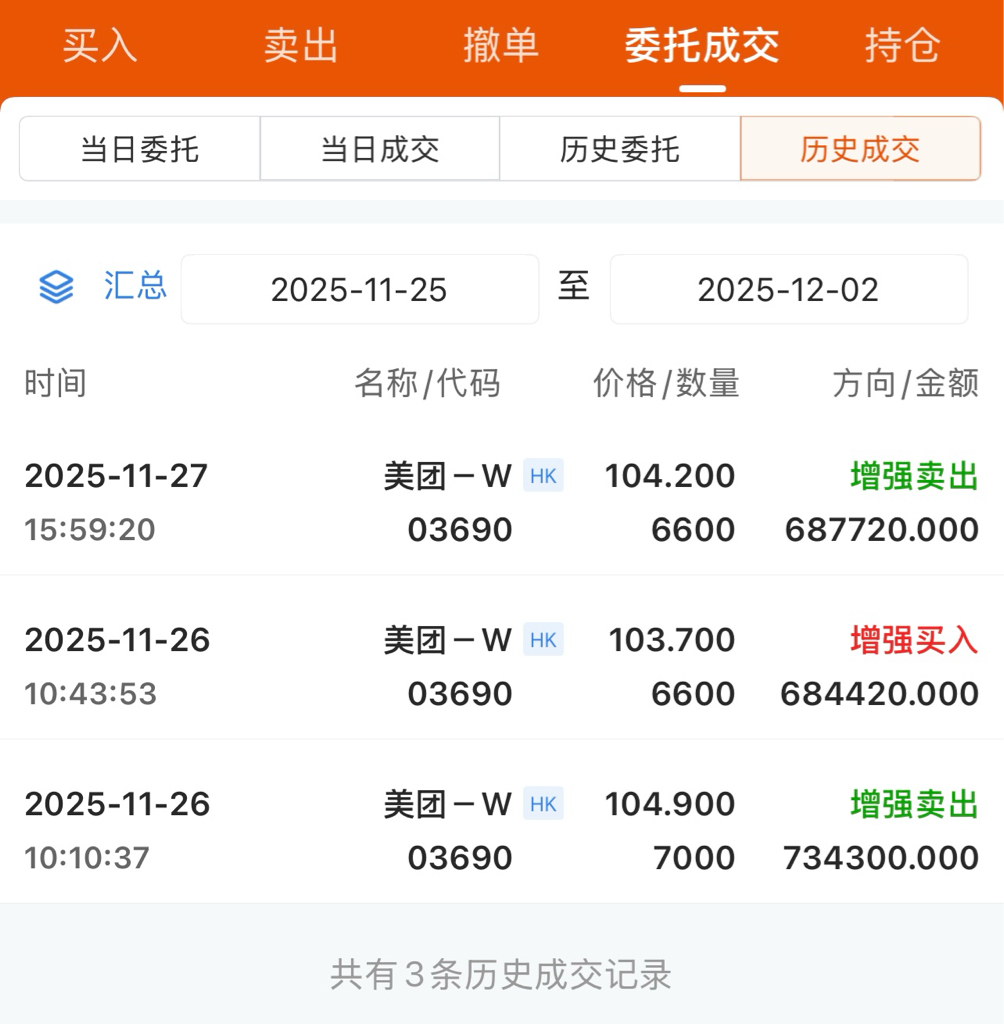Click 美团-W in the 10:10:37 trade
The height and width of the screenshot is (1024, 1004).
click(x=447, y=803)
